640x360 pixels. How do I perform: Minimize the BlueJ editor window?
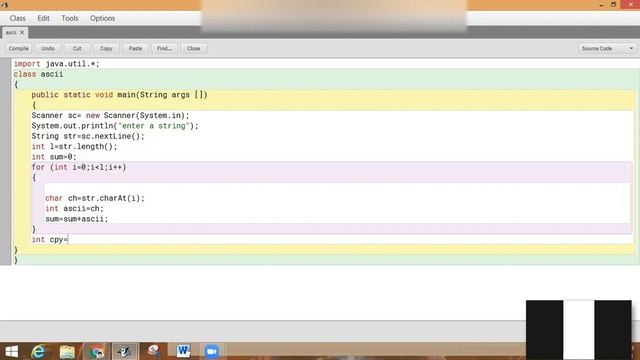coord(601,5)
